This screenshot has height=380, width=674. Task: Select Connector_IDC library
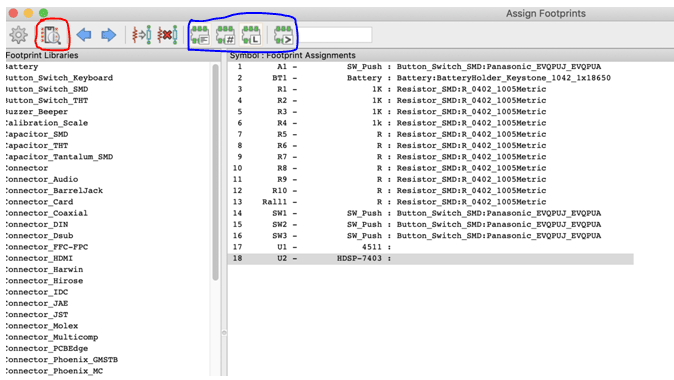point(37,292)
